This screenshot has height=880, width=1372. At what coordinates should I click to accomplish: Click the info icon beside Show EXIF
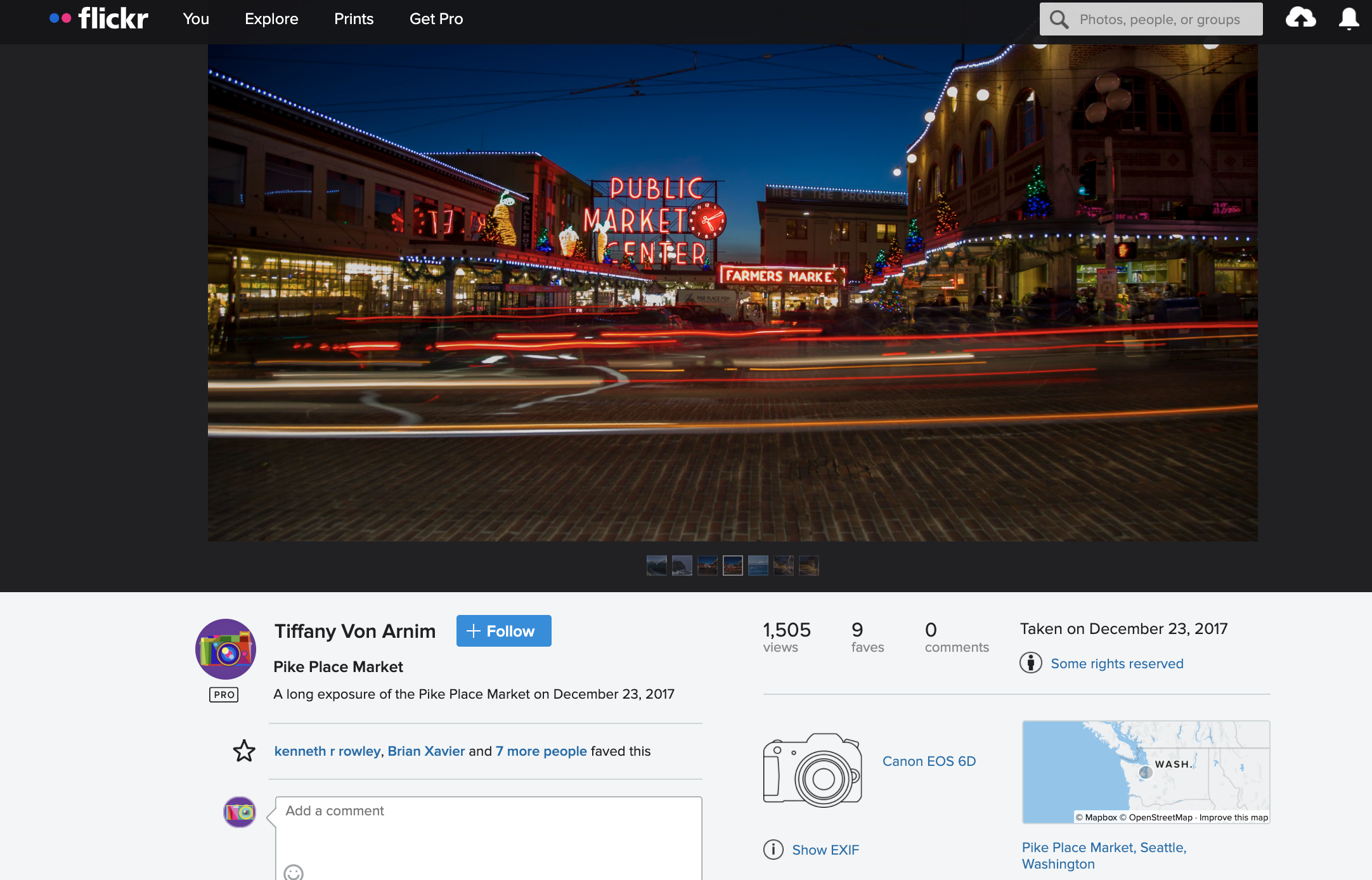(773, 849)
